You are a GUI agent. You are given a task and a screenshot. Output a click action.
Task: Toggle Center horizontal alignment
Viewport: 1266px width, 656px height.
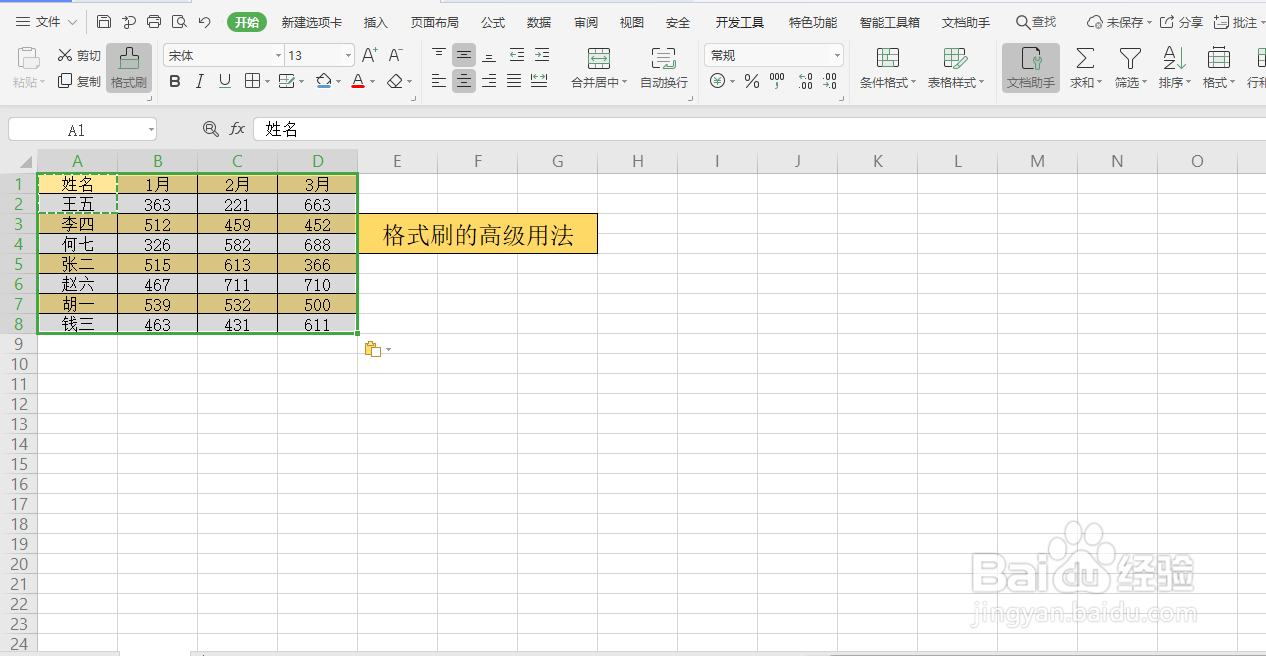click(464, 80)
